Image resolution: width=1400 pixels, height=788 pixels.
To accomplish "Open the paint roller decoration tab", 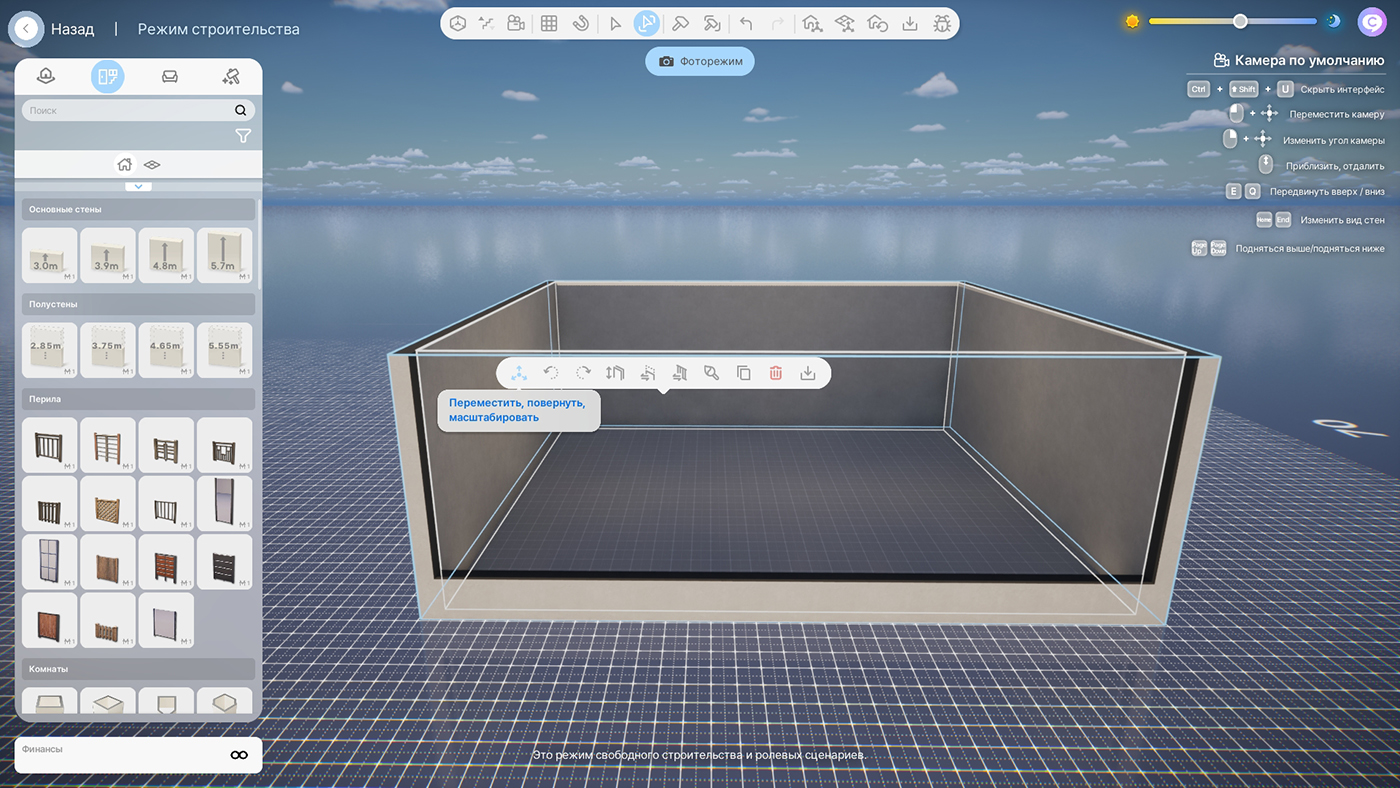I will click(231, 76).
